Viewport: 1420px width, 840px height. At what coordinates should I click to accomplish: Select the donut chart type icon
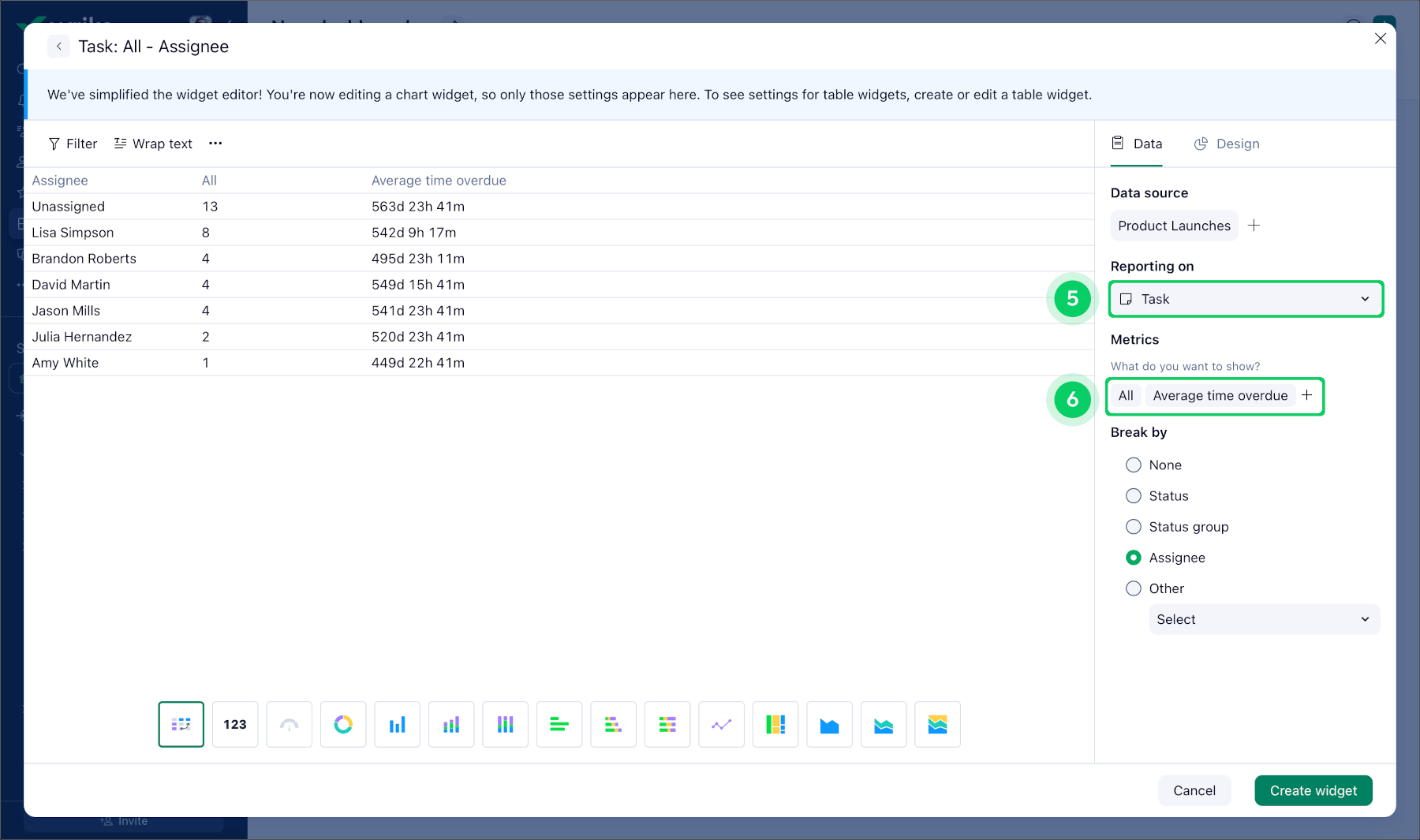pyautogui.click(x=343, y=724)
